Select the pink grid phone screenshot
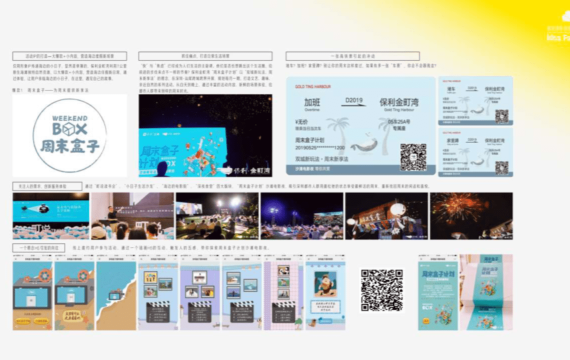Image resolution: width=570 pixels, height=360 pixels. click(x=284, y=292)
